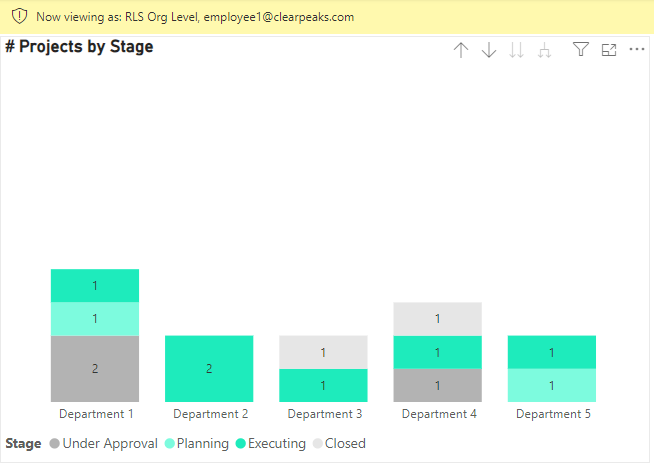The width and height of the screenshot is (654, 468).
Task: Enter focus mode for the chart
Action: pos(609,50)
